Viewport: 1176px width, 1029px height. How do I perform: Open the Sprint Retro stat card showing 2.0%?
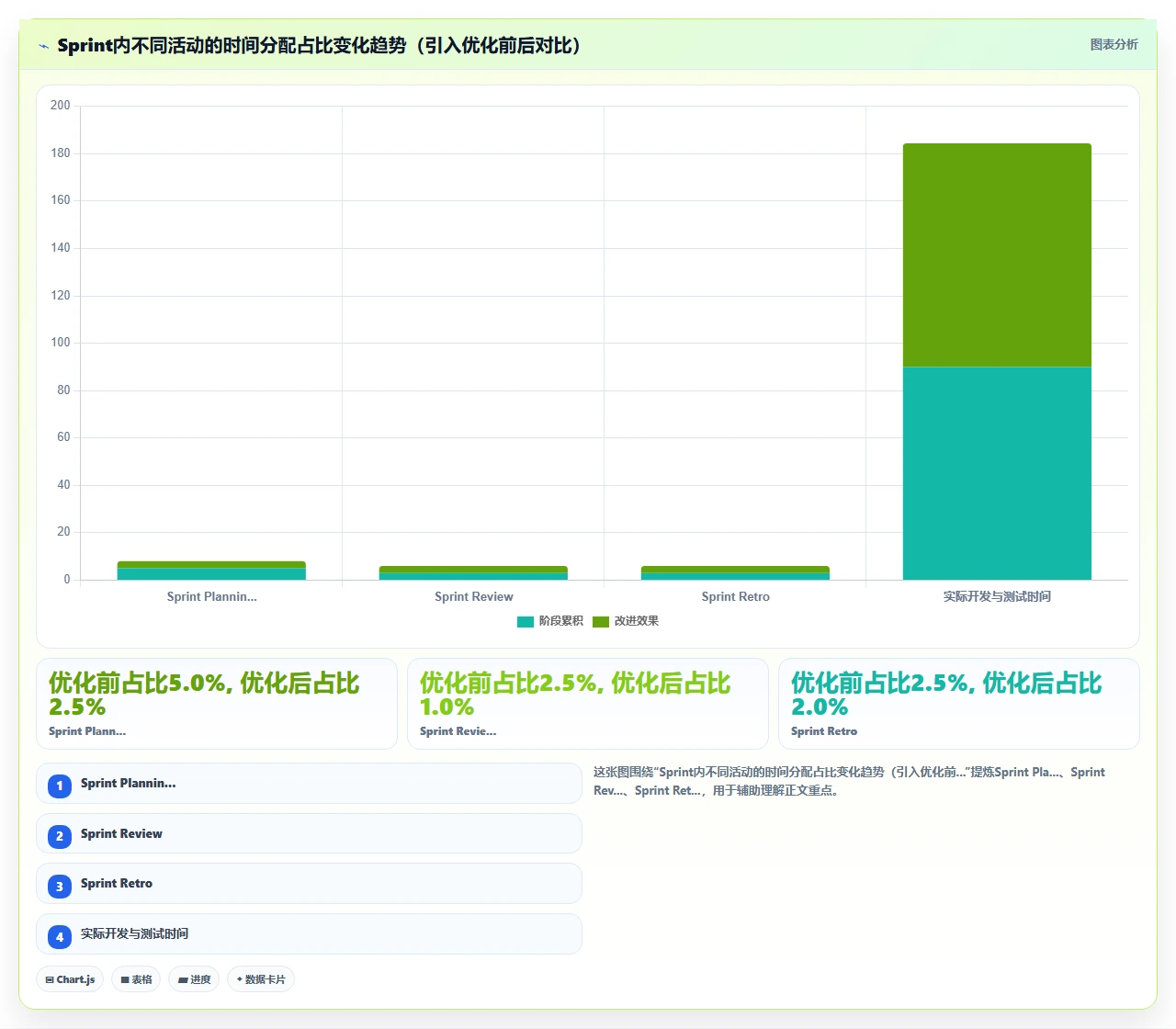point(959,704)
